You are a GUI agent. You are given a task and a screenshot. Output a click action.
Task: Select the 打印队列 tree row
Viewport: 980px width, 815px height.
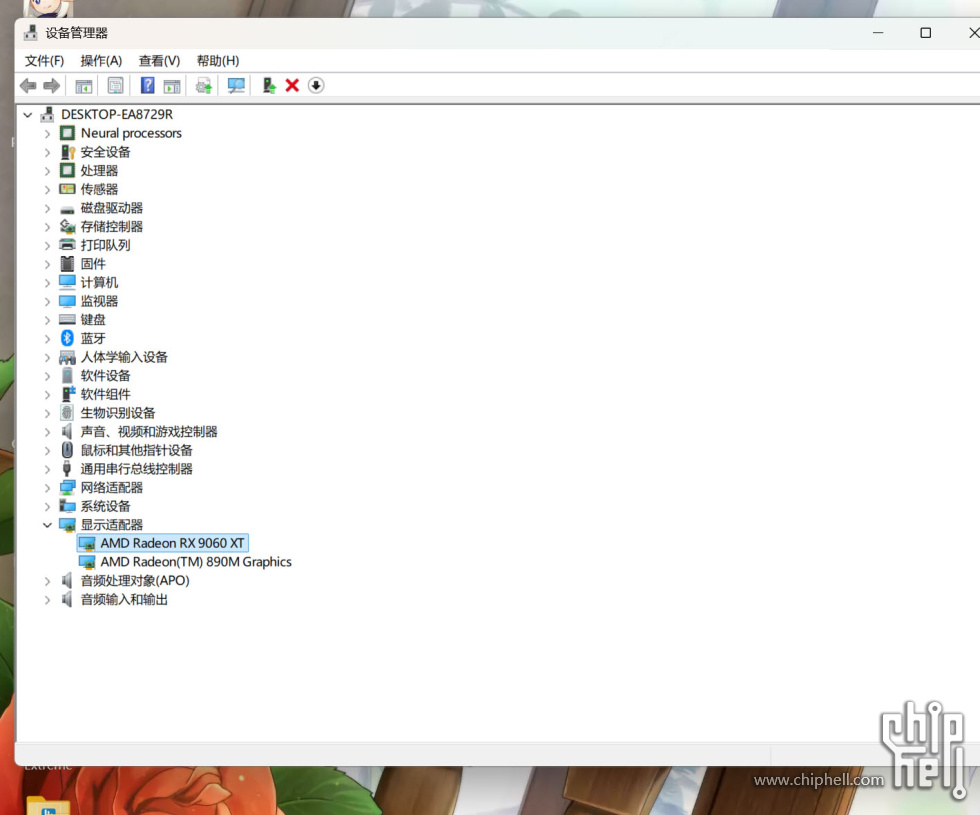(x=105, y=245)
